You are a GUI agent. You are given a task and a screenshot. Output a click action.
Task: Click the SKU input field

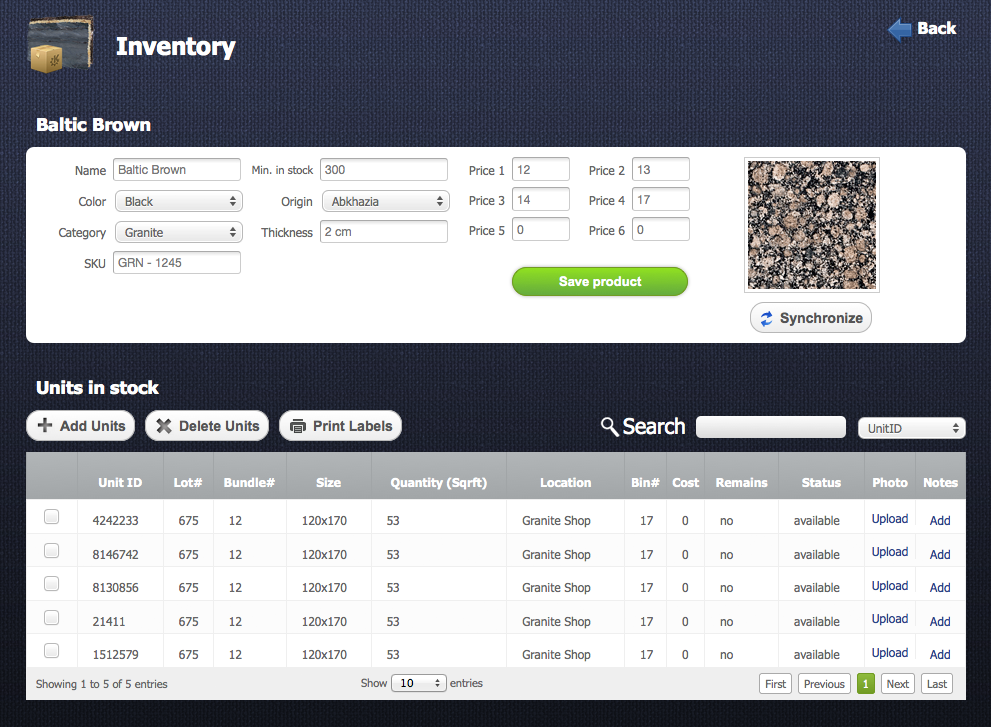[177, 263]
